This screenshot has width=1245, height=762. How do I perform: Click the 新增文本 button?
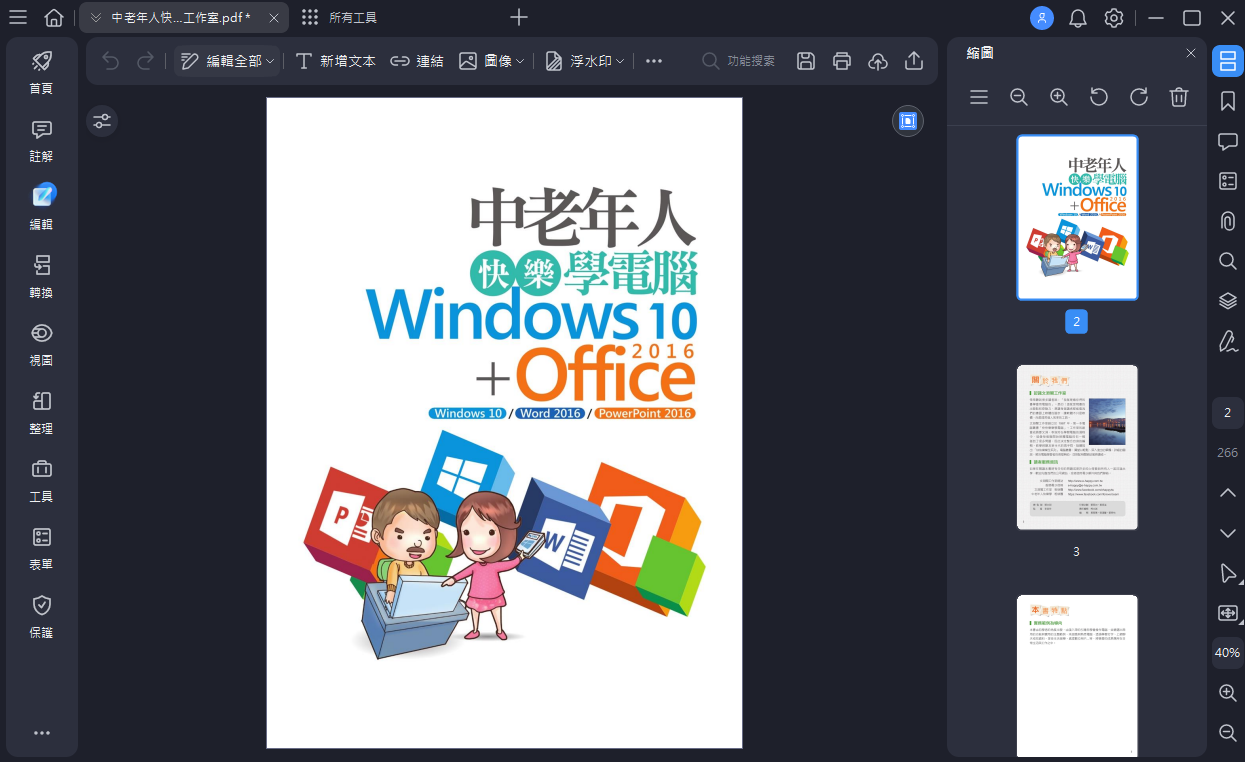(336, 61)
